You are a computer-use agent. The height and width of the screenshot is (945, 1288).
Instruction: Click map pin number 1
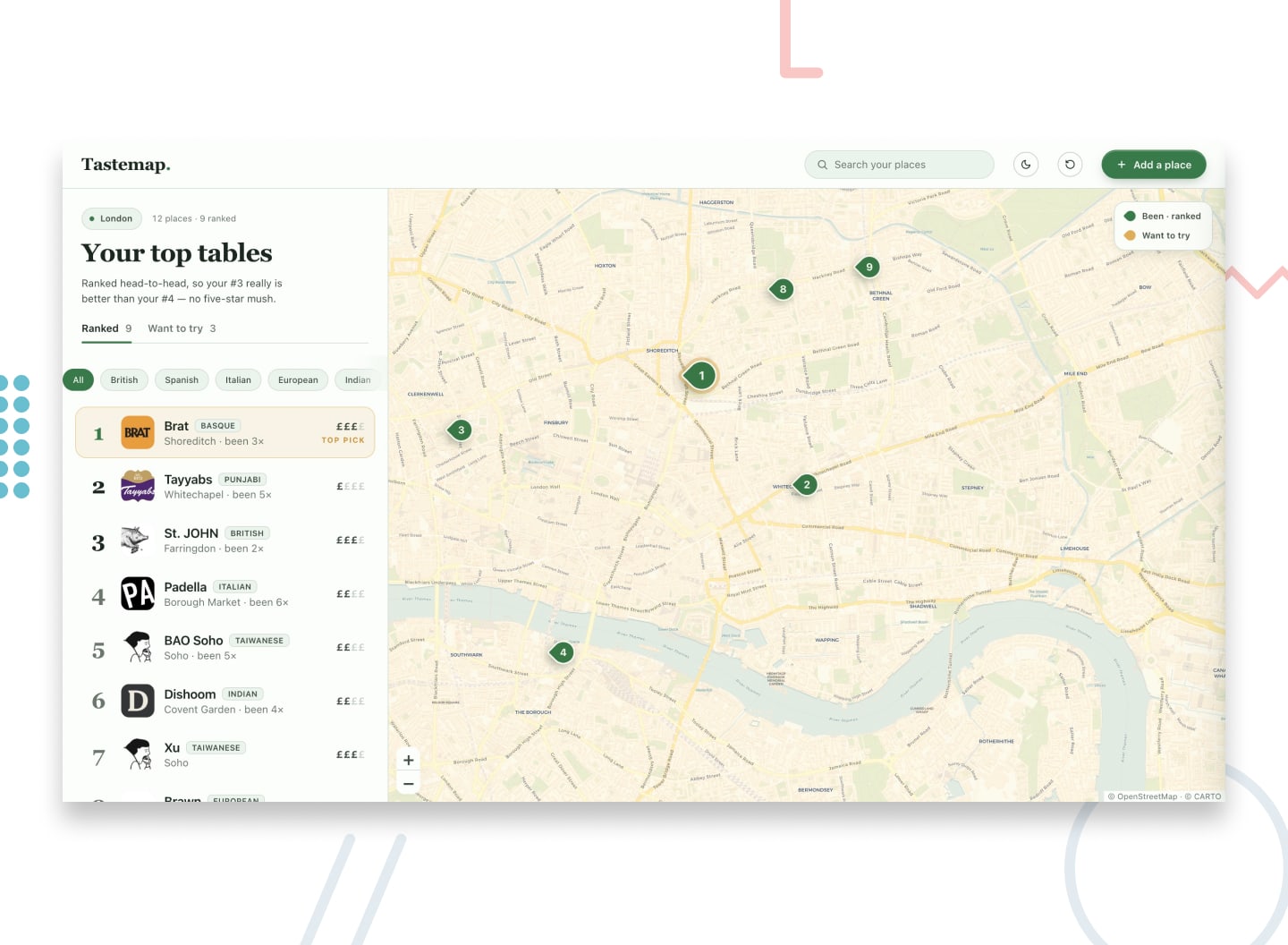[x=701, y=376]
